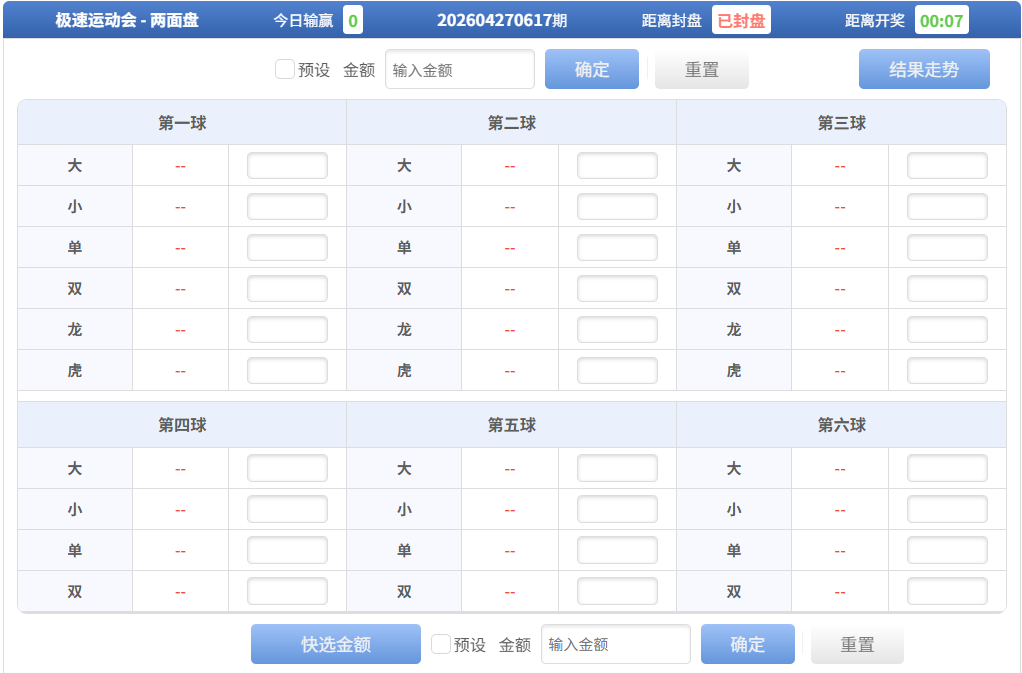Click 第四球 小 bet input box

pyautogui.click(x=287, y=510)
